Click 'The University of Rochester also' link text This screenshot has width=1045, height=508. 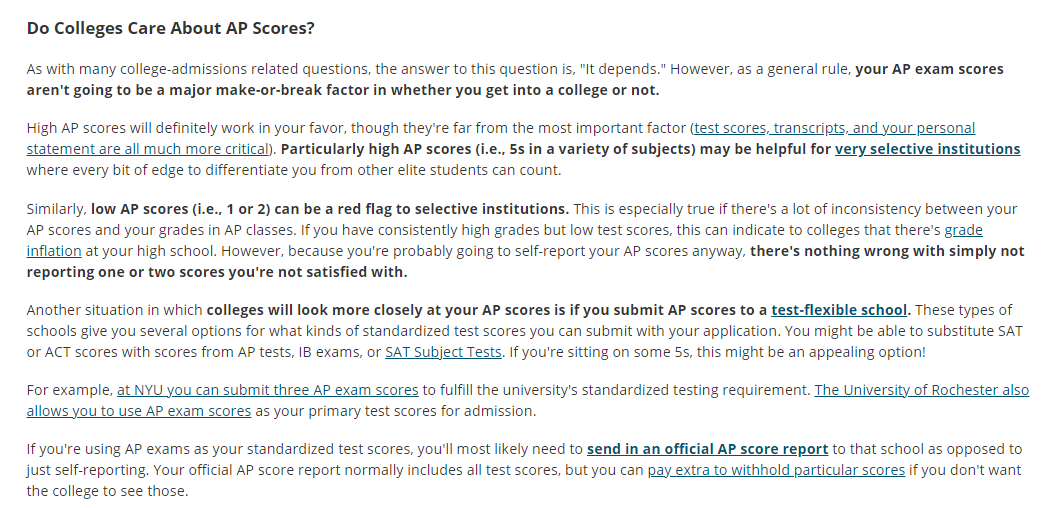(921, 390)
